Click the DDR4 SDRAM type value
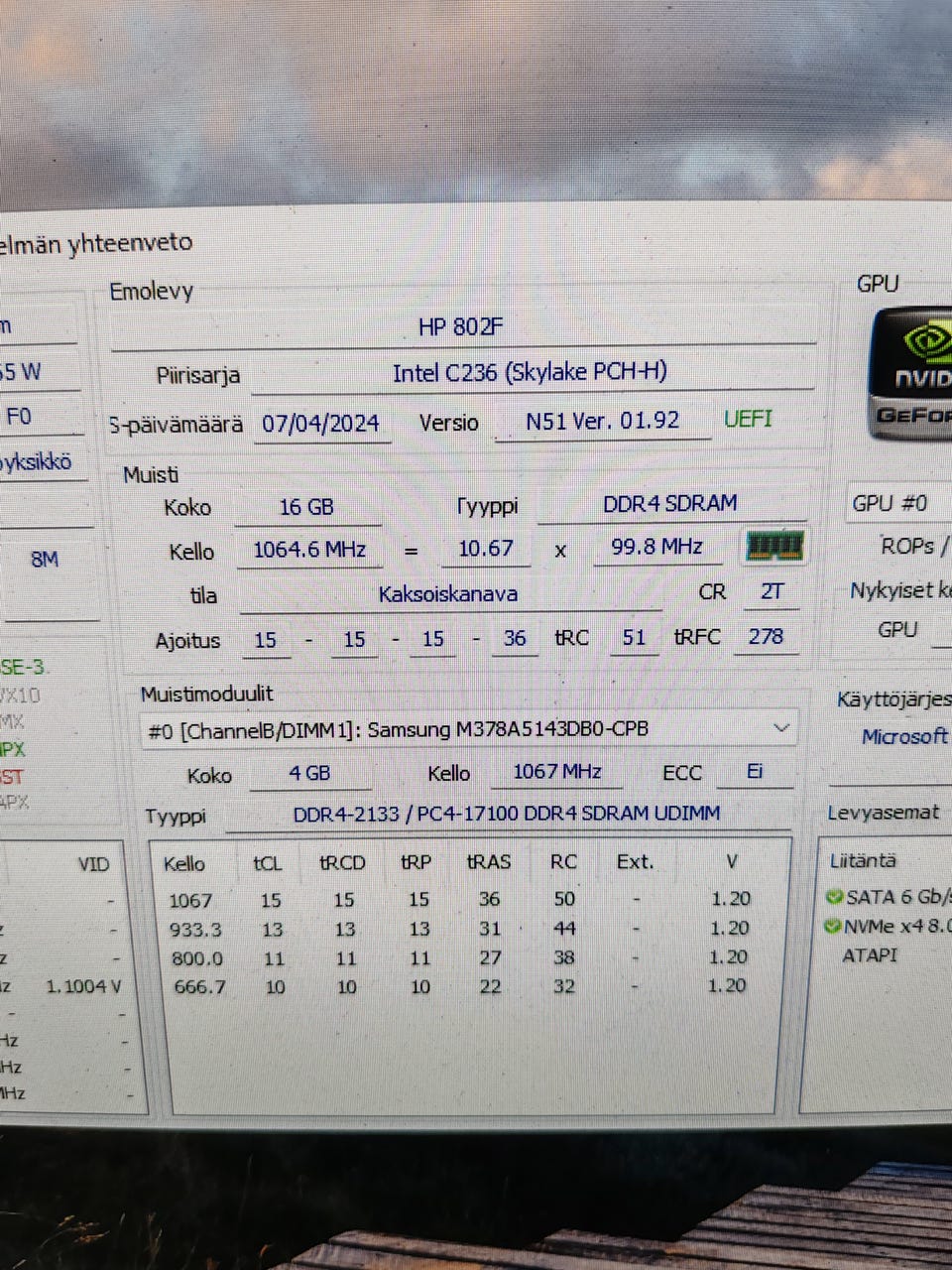This screenshot has width=952, height=1270. [x=670, y=504]
